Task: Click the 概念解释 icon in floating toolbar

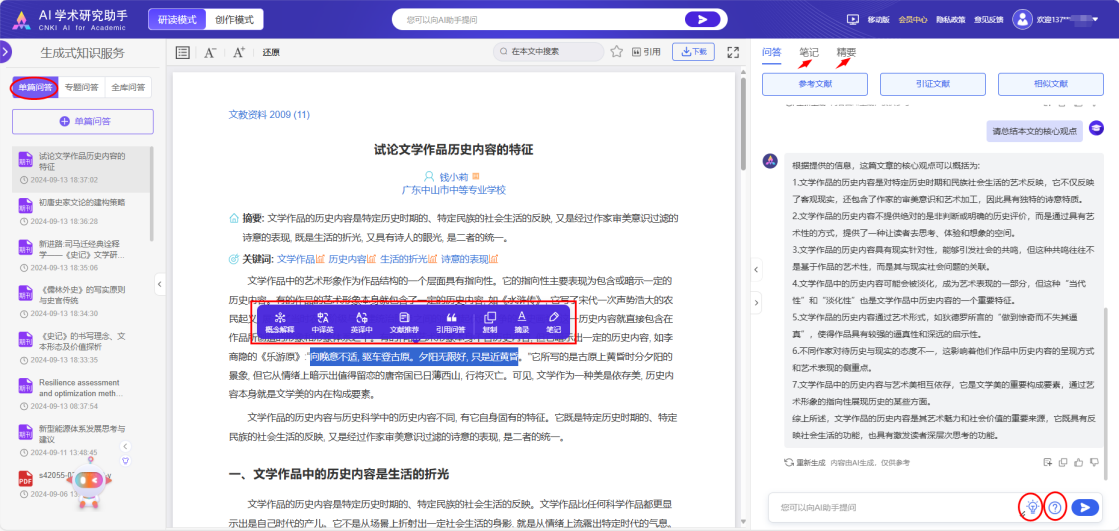Action: (x=279, y=322)
